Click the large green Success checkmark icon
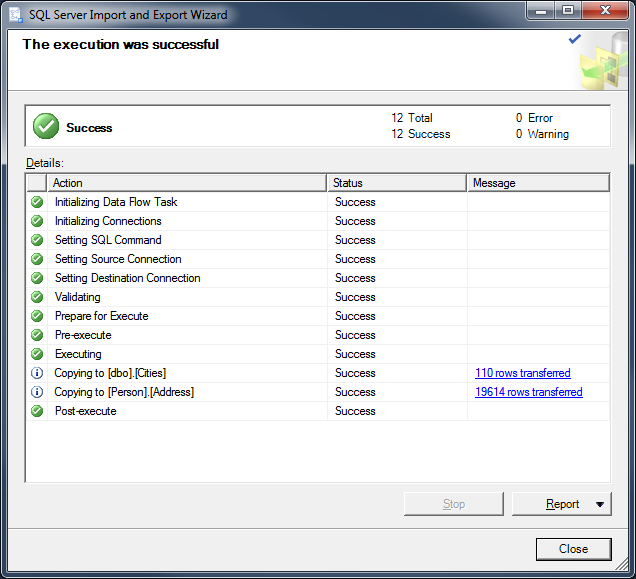The height and width of the screenshot is (579, 636). pos(46,126)
